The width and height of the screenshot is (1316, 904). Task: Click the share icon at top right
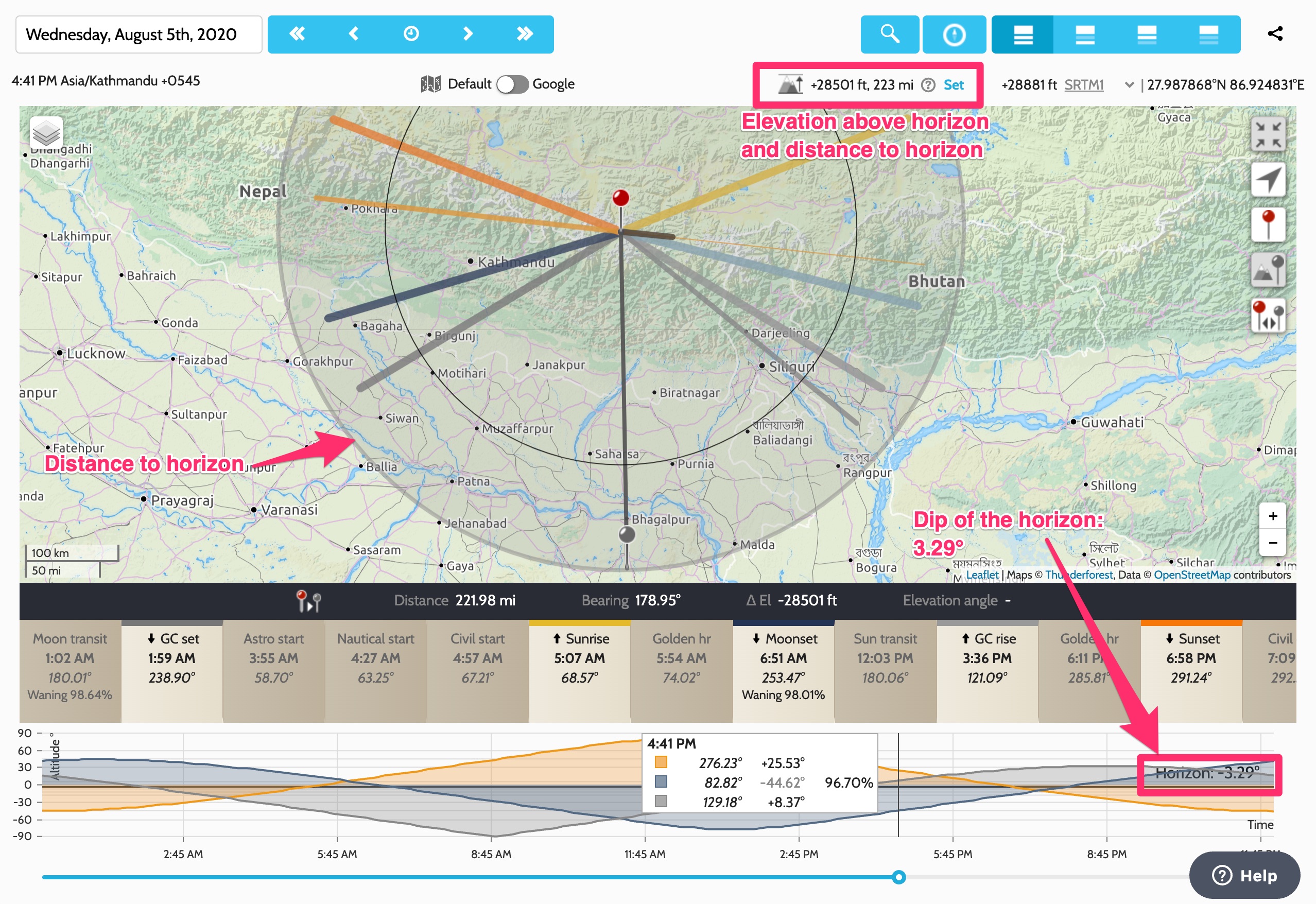click(x=1275, y=34)
